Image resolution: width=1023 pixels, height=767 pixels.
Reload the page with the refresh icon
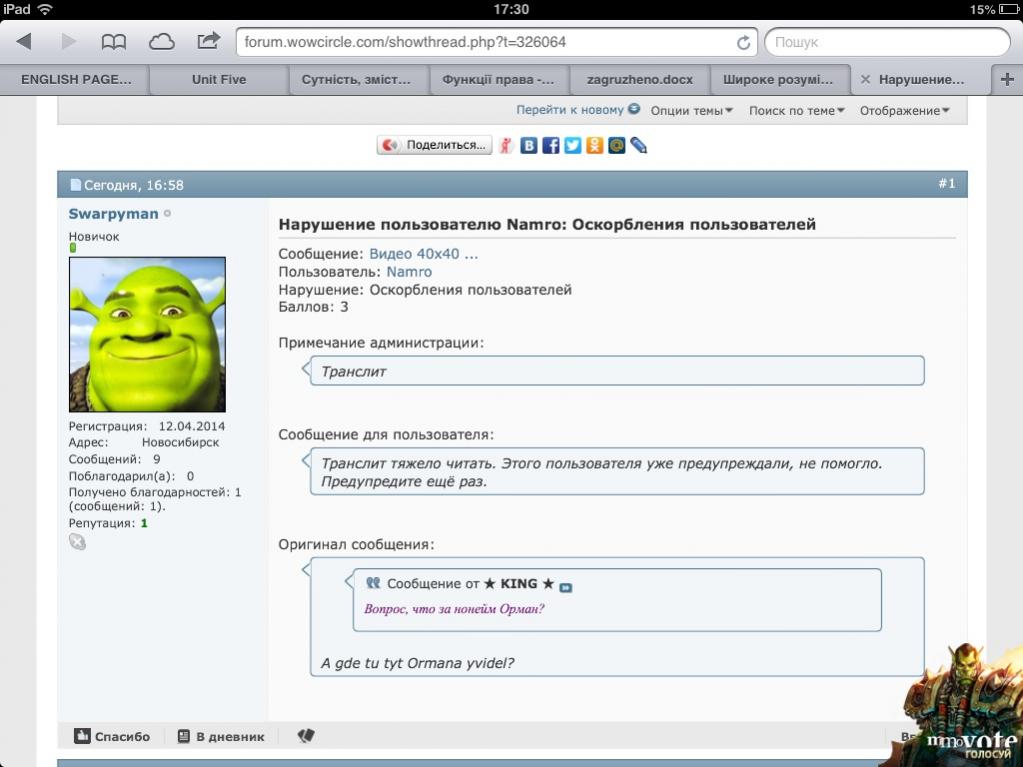pyautogui.click(x=743, y=43)
